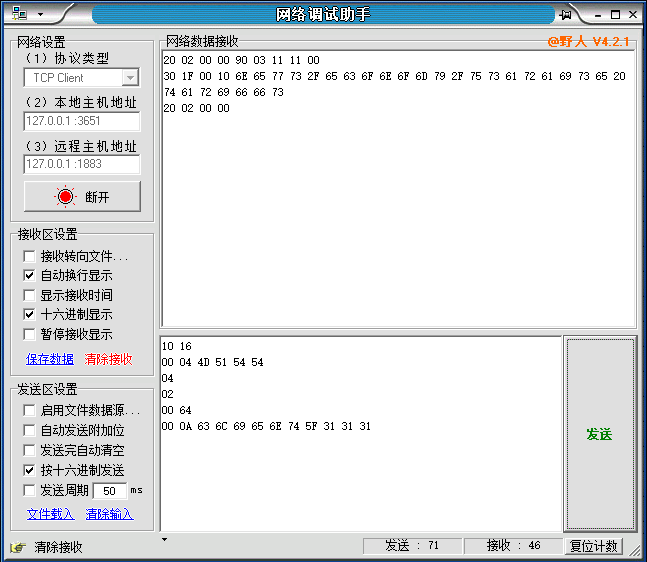The width and height of the screenshot is (647, 562).
Task: Close the 网络调试助手 window
Action: coord(633,15)
